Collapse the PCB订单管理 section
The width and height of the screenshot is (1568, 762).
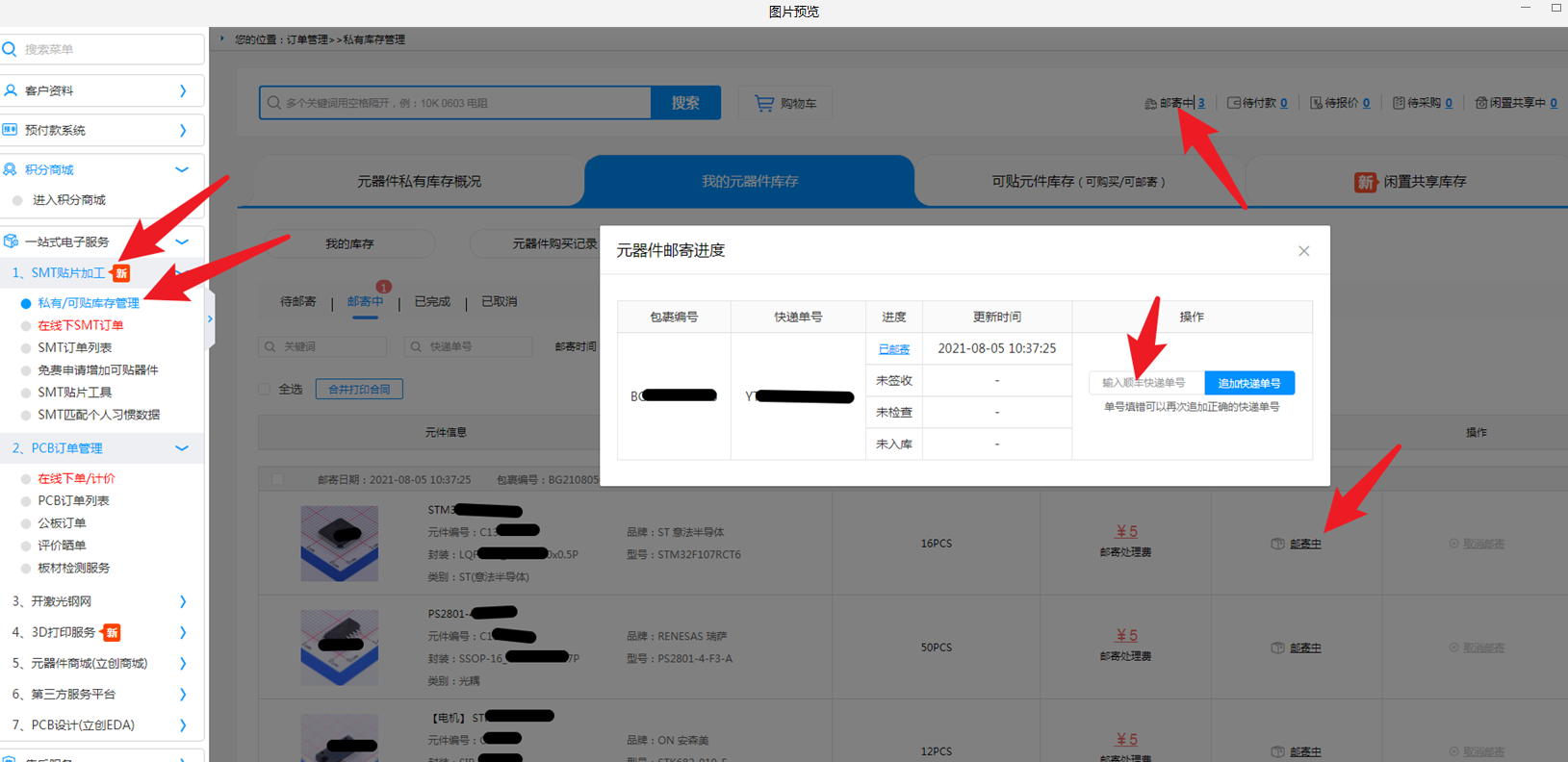[x=182, y=448]
